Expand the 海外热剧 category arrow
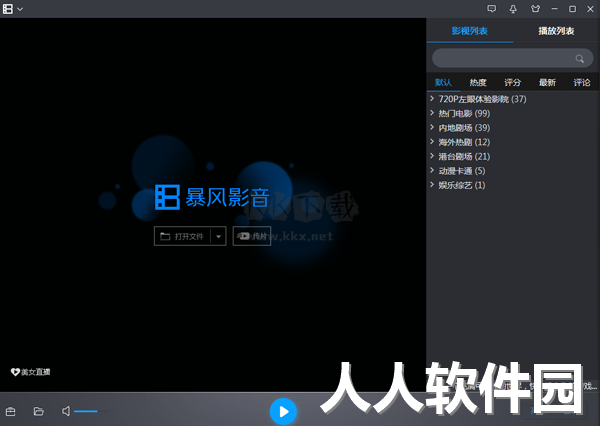 (x=432, y=142)
